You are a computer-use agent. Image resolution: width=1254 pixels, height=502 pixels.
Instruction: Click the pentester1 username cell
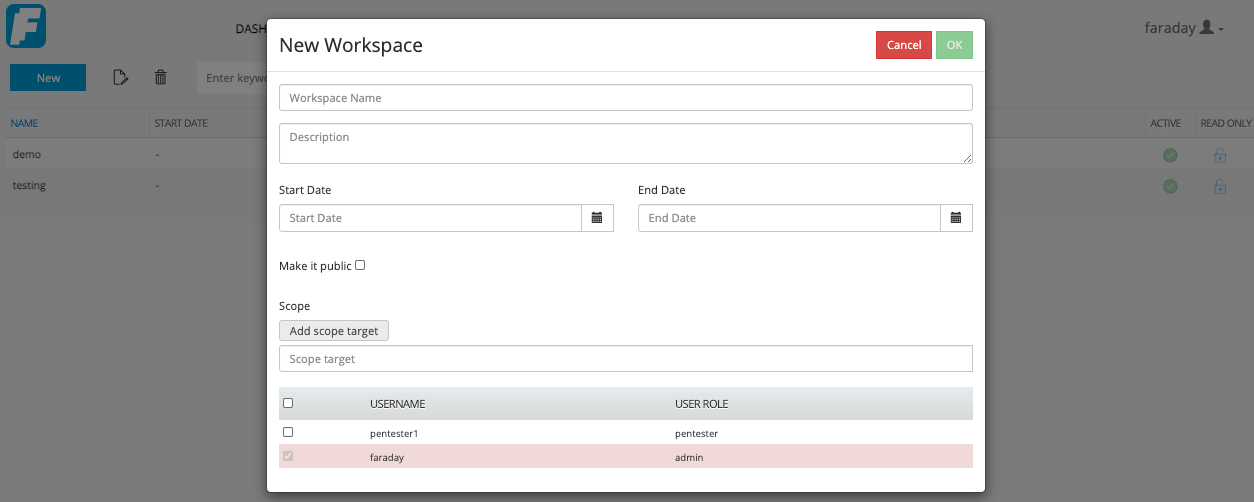click(x=393, y=433)
